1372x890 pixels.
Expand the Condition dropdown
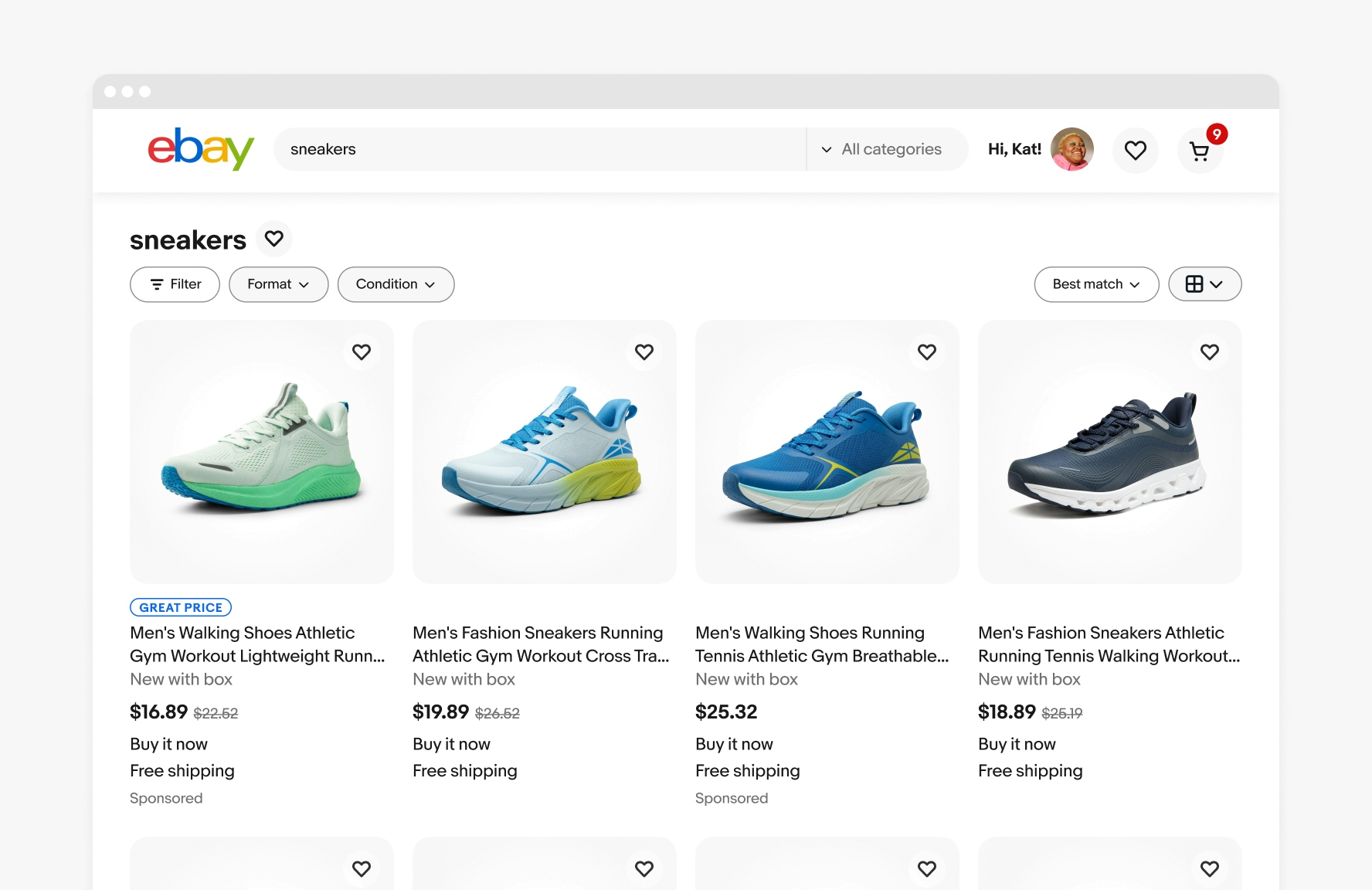396,284
